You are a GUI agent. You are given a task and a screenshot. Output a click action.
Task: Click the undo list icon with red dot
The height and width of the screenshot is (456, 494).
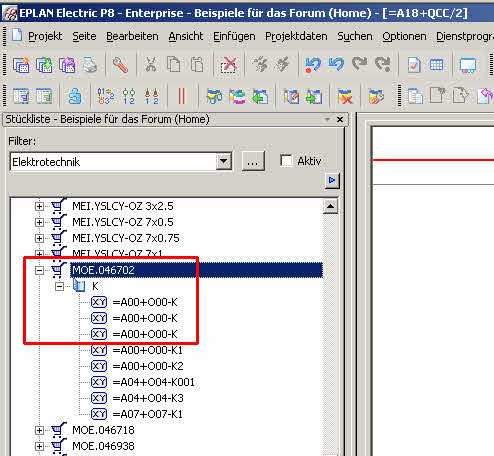tap(313, 65)
